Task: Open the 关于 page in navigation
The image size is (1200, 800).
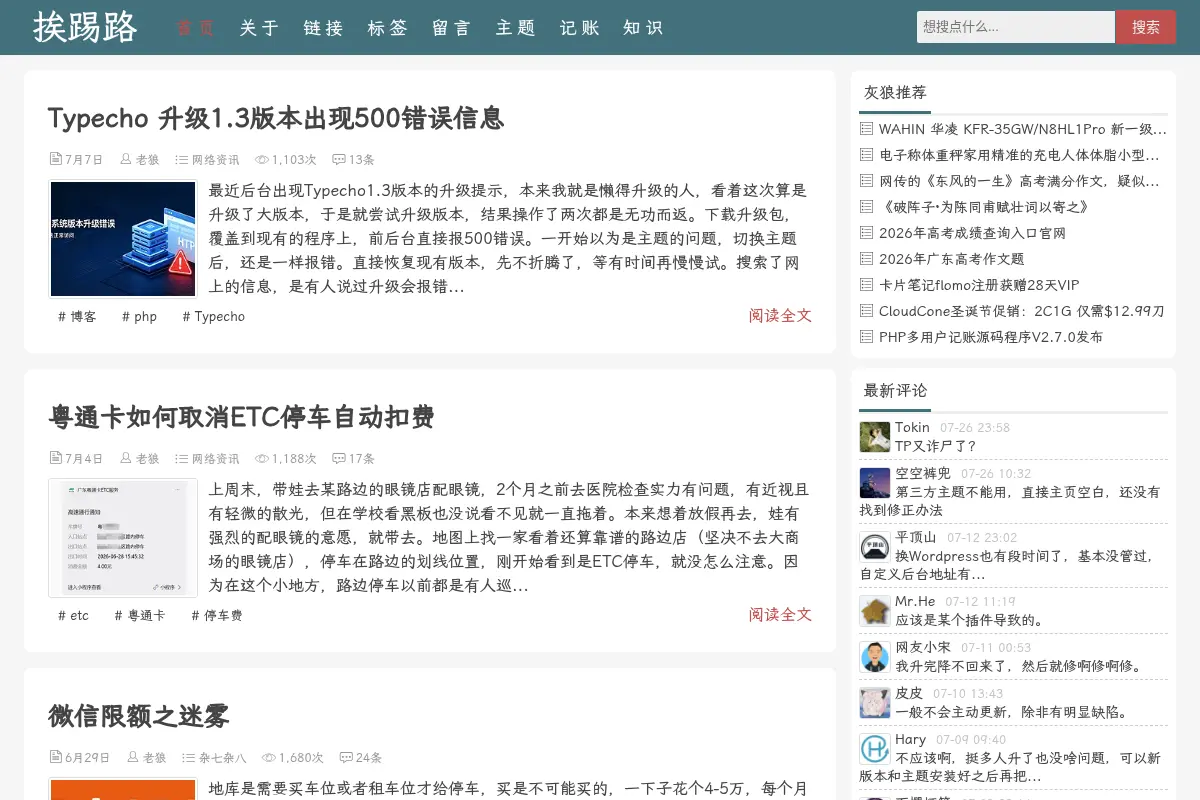Action: click(x=259, y=28)
